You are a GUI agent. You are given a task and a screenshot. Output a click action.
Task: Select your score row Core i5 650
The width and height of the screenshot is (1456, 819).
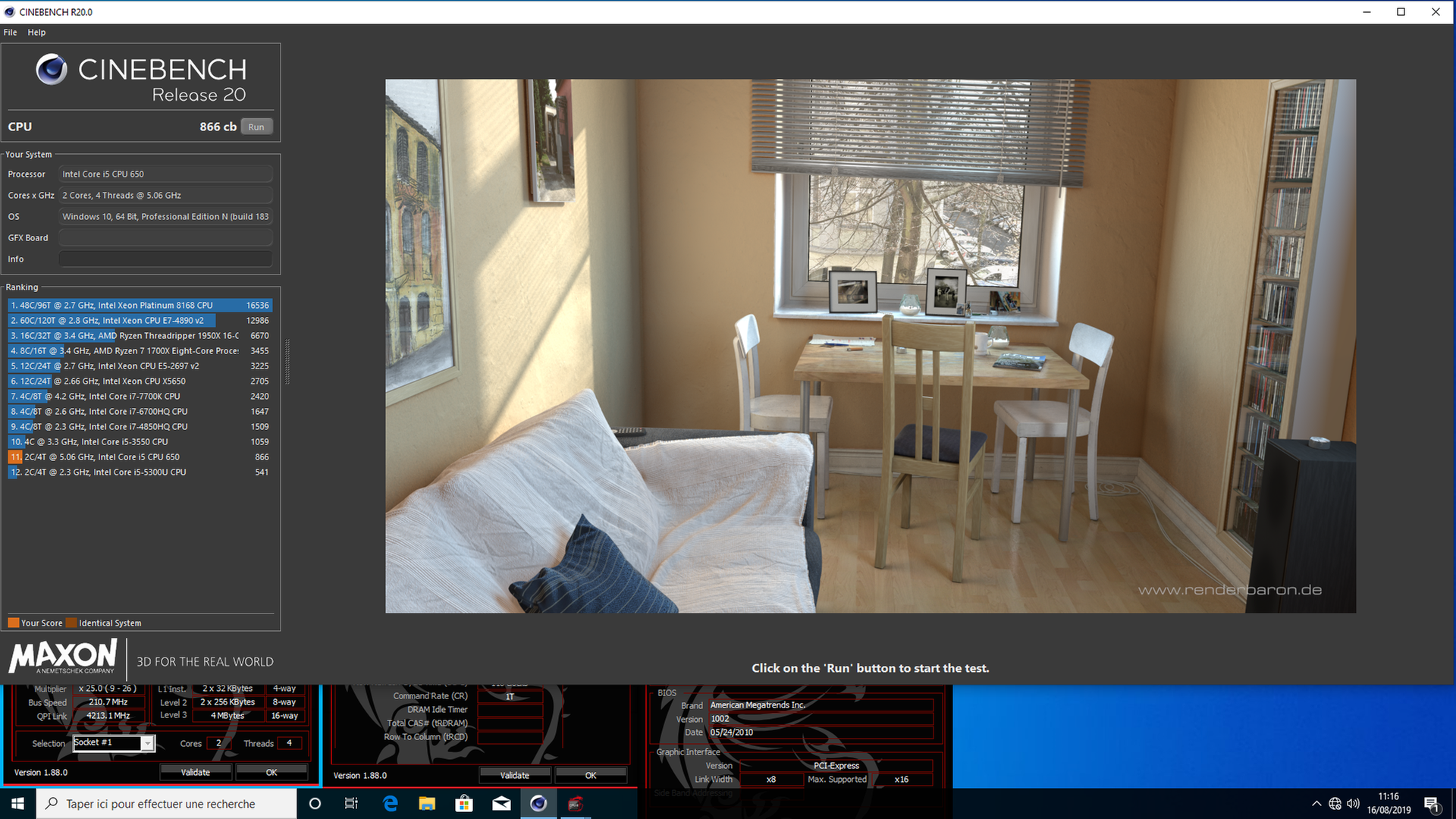[x=140, y=457]
